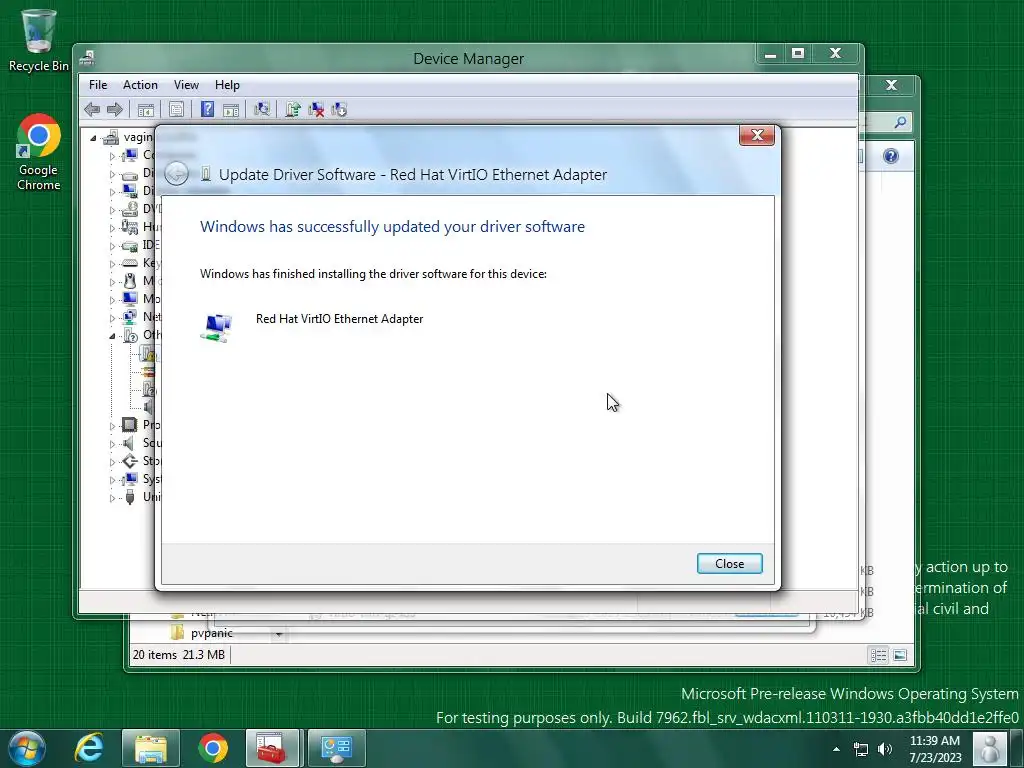Click the Disable device toolbar icon
Screen dimensions: 1024x768
pos(339,110)
